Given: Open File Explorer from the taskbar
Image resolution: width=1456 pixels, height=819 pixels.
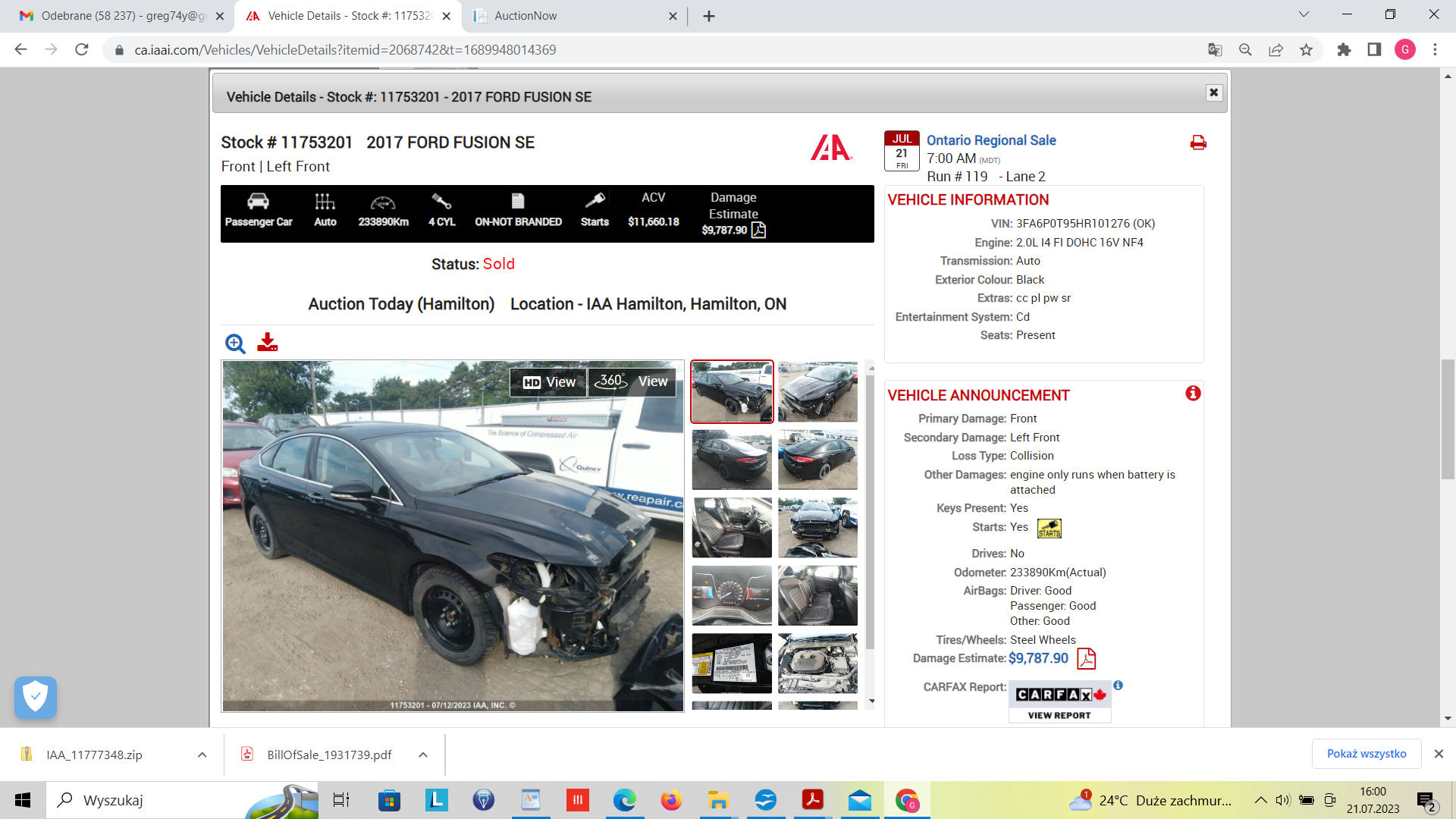Looking at the screenshot, I should coord(718,800).
